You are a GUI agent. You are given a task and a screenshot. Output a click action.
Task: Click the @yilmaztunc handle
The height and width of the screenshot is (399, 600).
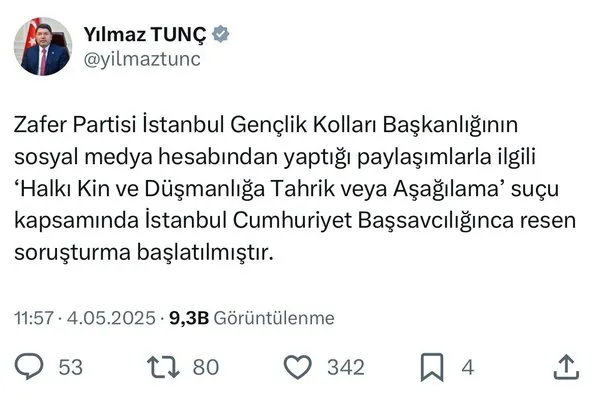(142, 59)
